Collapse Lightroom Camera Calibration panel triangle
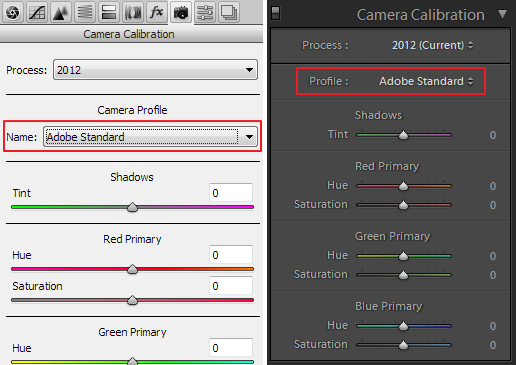Viewport: 516px width, 365px height. click(502, 14)
